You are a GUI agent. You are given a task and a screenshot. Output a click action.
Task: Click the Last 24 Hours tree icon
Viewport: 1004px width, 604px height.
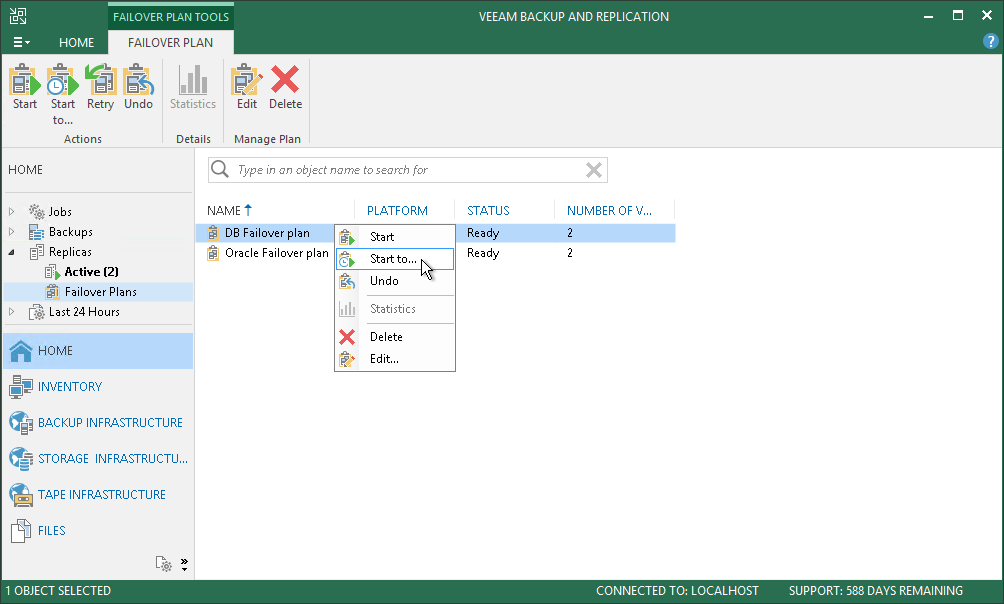(36, 312)
